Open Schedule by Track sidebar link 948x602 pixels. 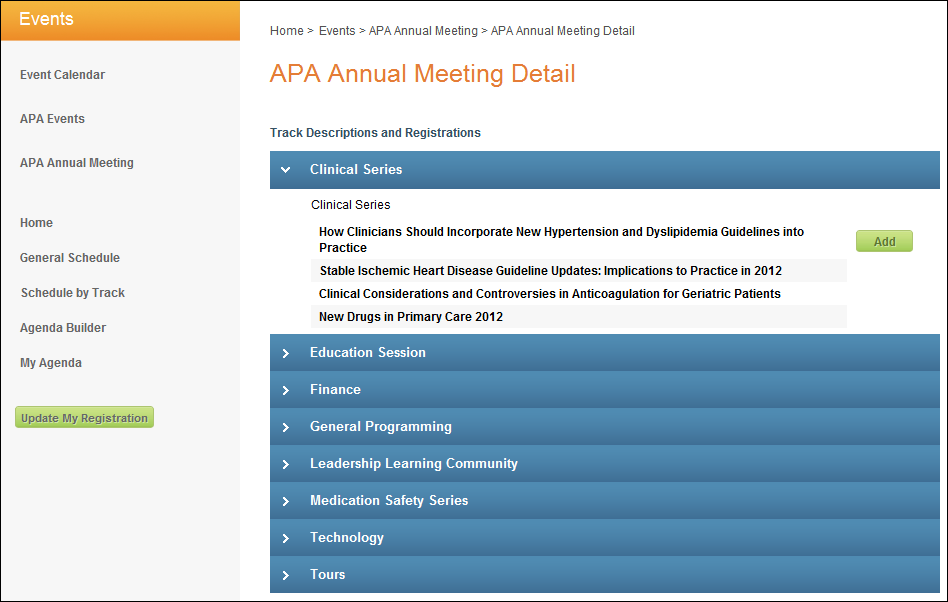pyautogui.click(x=73, y=293)
